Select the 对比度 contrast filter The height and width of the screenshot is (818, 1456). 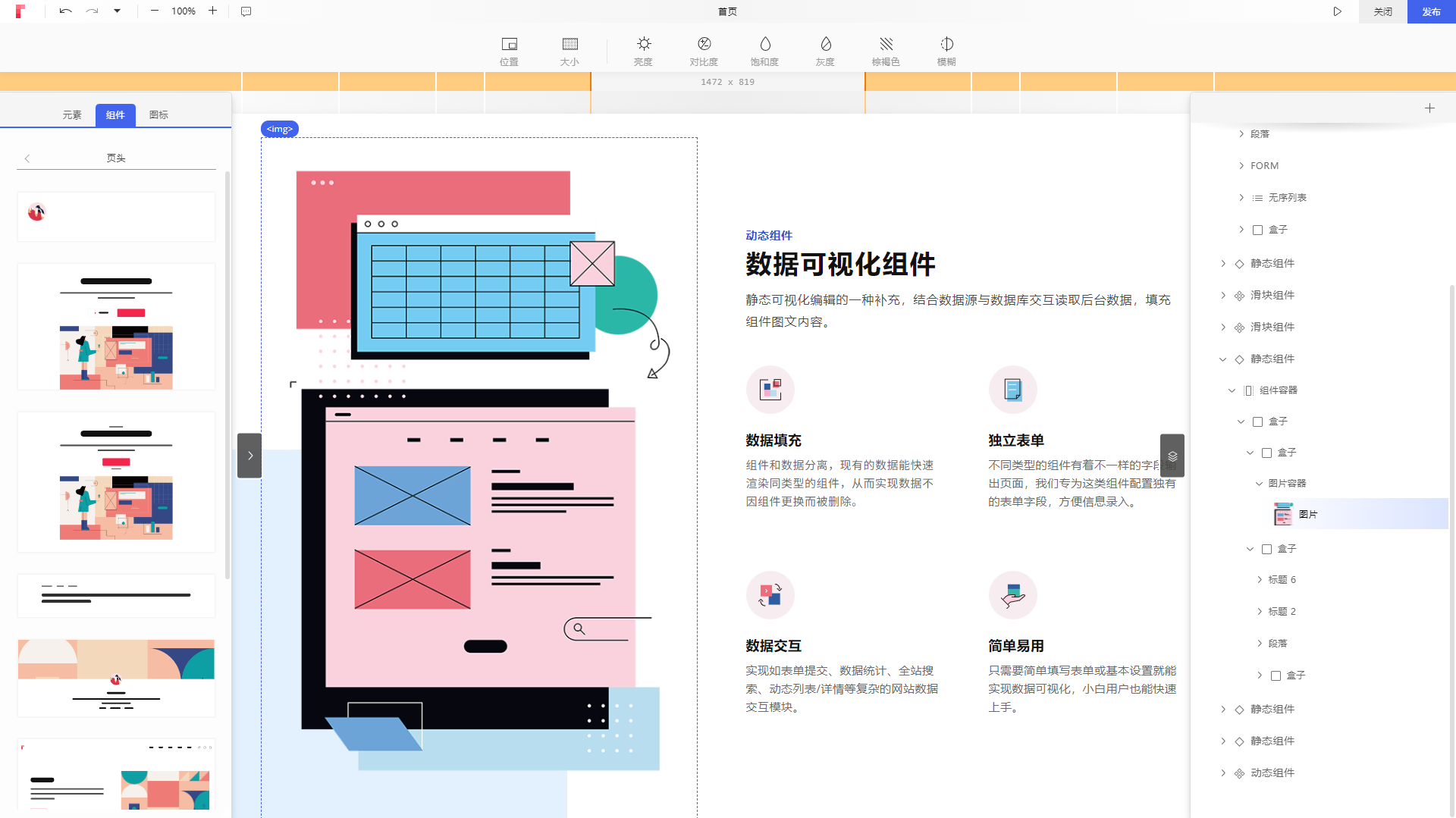pos(704,52)
